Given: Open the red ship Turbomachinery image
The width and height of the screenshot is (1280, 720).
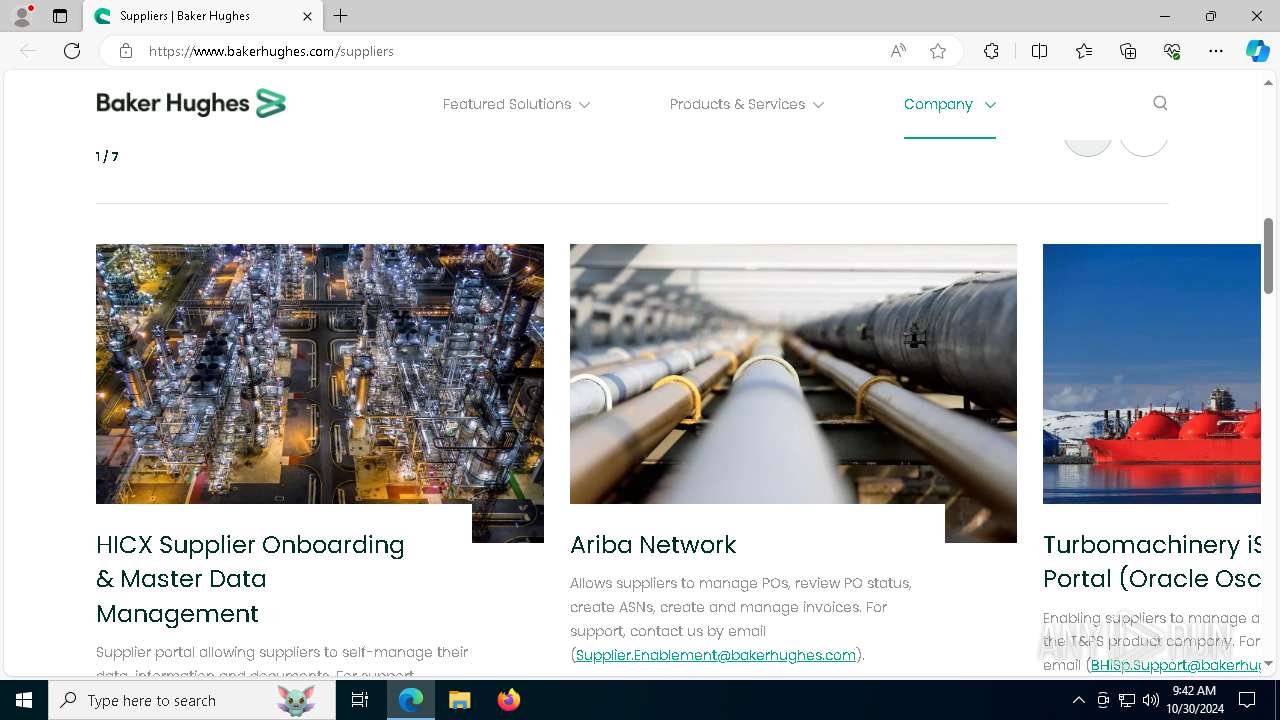Looking at the screenshot, I should click(x=1152, y=374).
